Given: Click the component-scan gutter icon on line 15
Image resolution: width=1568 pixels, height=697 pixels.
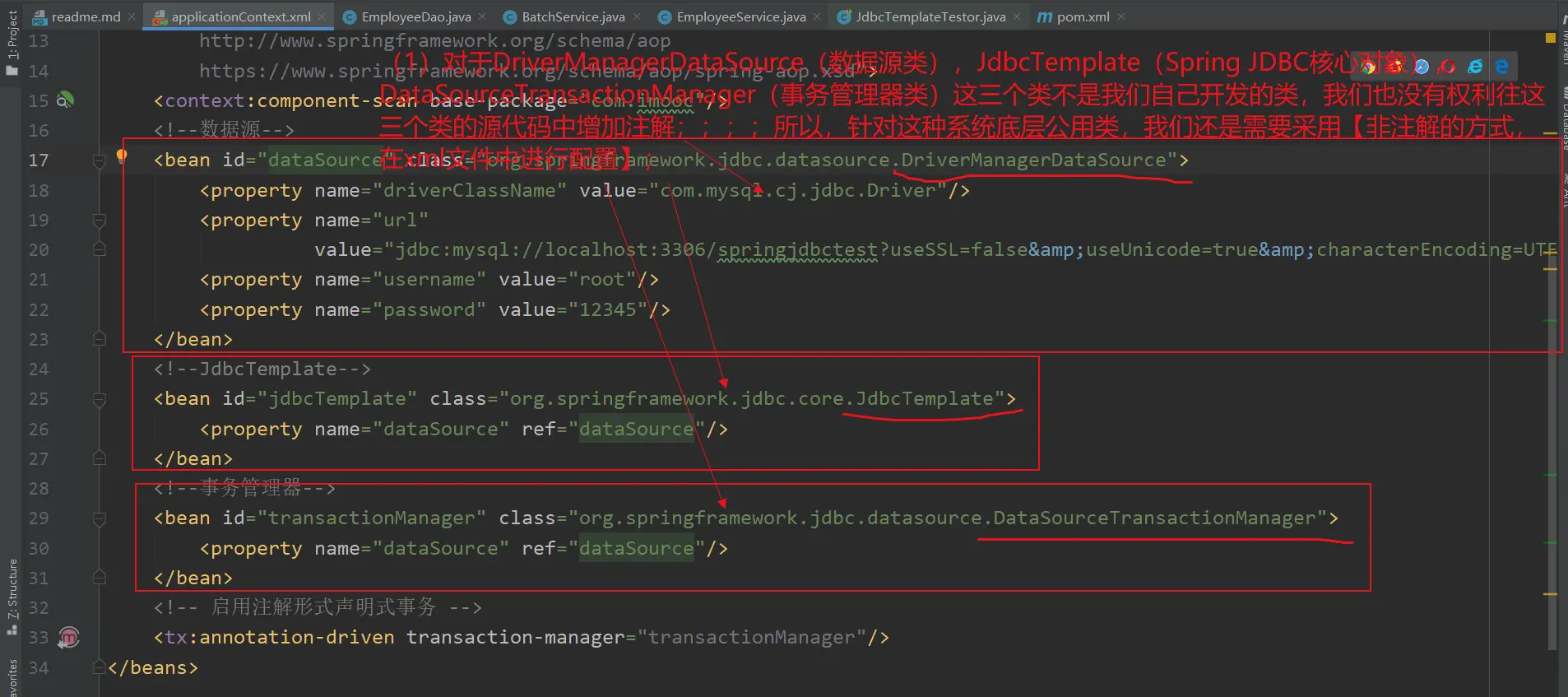Looking at the screenshot, I should point(65,100).
